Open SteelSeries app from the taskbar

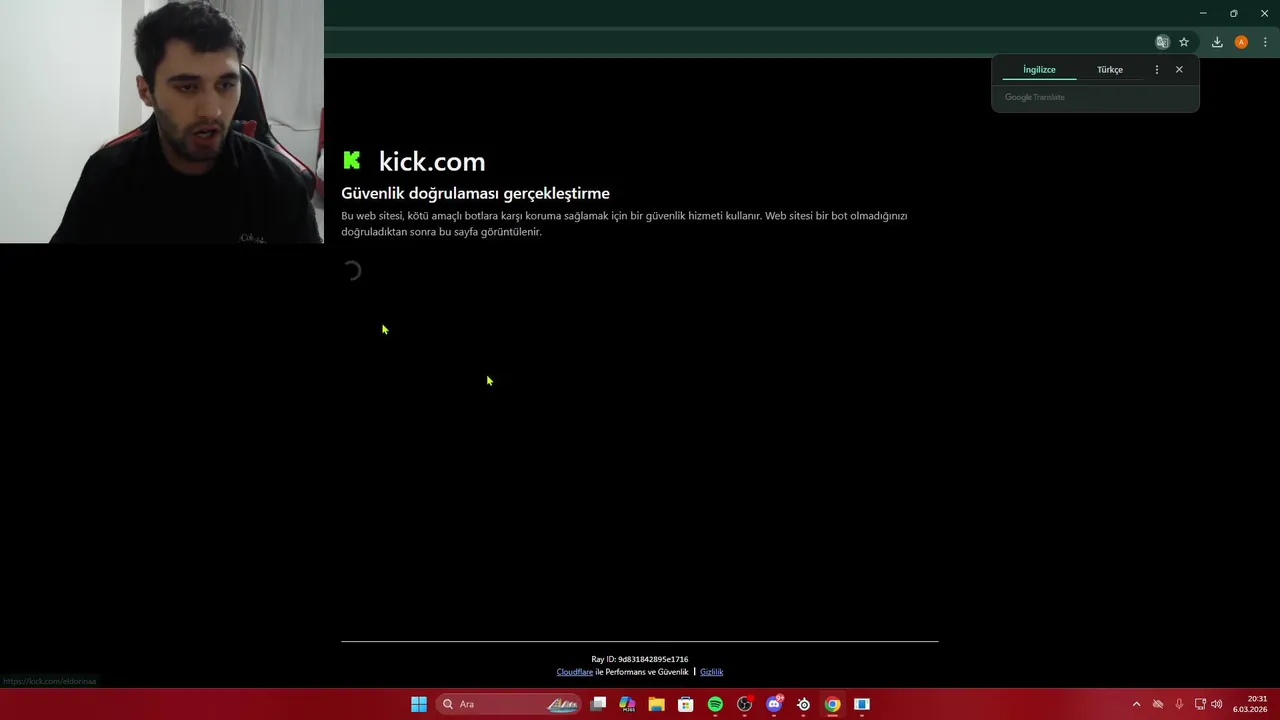[803, 704]
